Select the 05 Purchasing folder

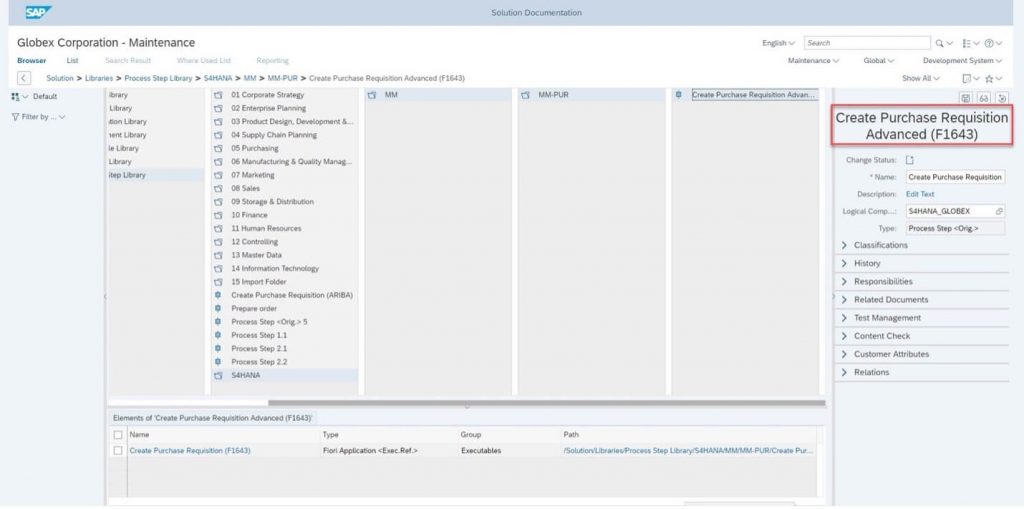point(255,148)
